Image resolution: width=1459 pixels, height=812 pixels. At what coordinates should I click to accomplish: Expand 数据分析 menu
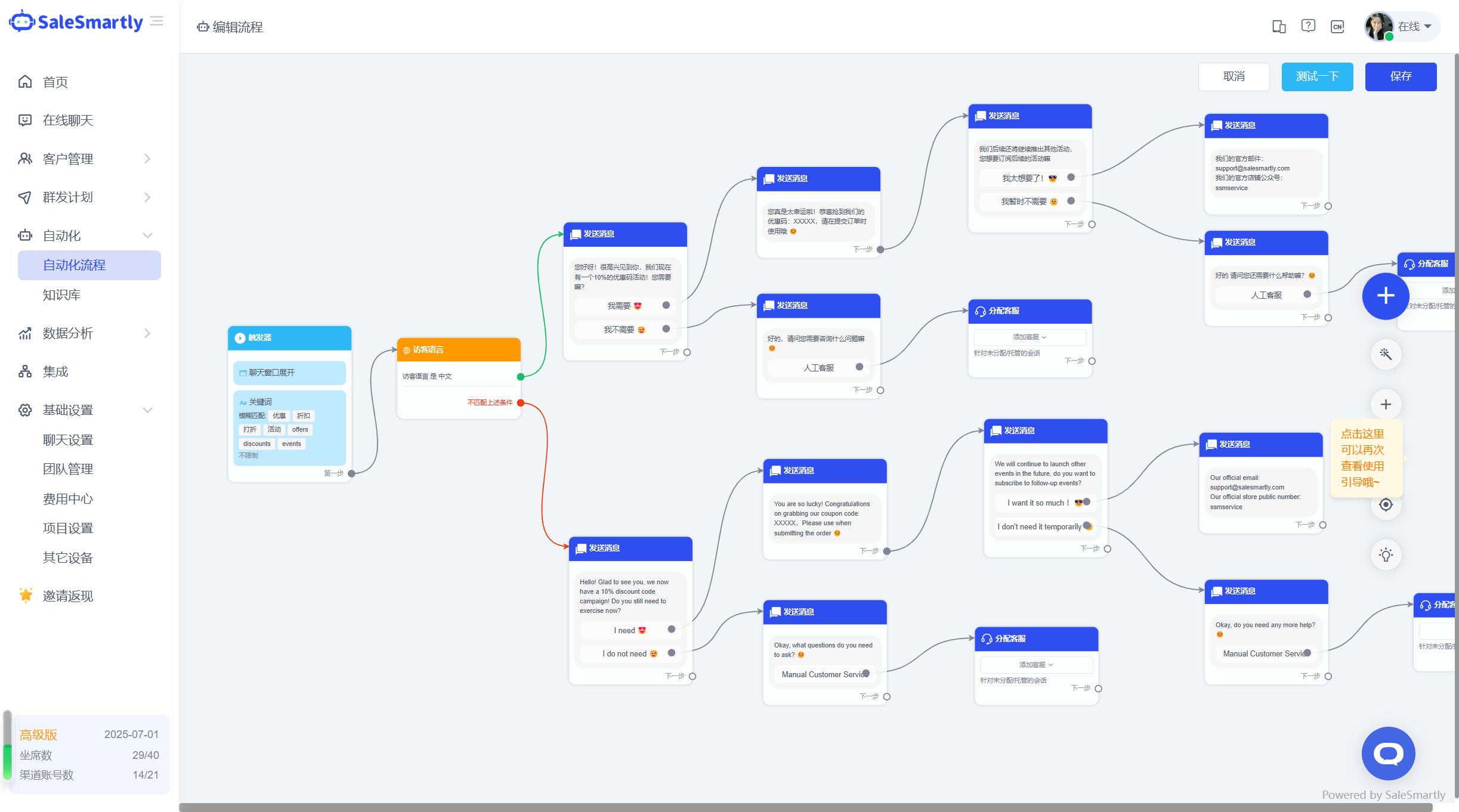click(85, 333)
